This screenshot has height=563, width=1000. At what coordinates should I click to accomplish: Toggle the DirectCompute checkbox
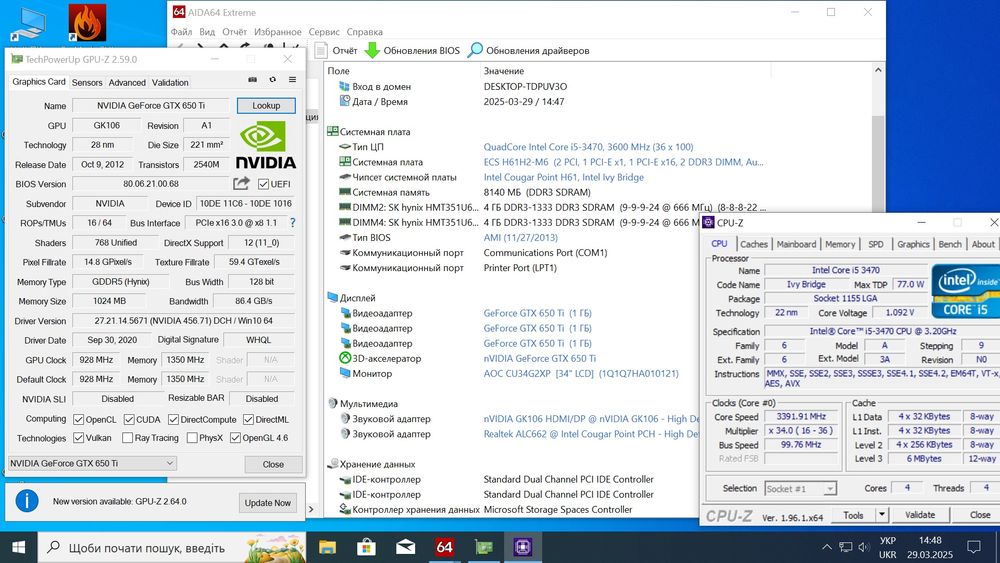pyautogui.click(x=173, y=420)
